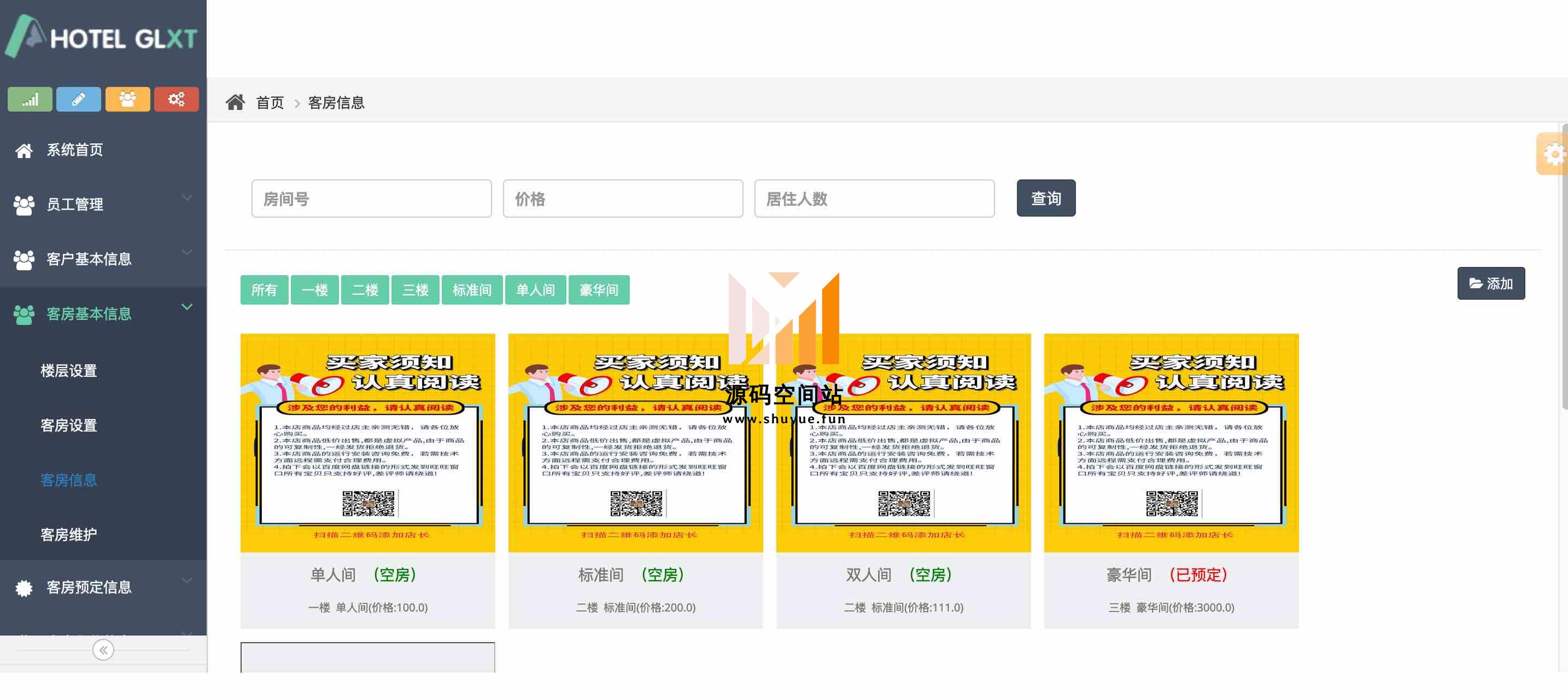Click the group icon beside 客户基本信息
1568x699 pixels.
click(24, 260)
